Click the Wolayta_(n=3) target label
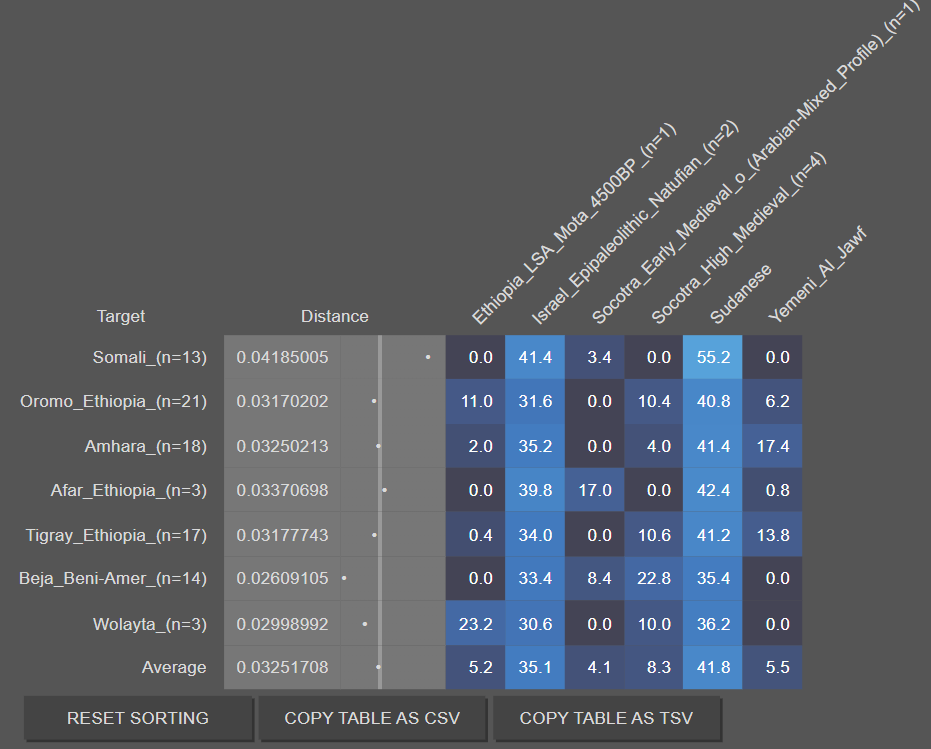 pyautogui.click(x=149, y=624)
